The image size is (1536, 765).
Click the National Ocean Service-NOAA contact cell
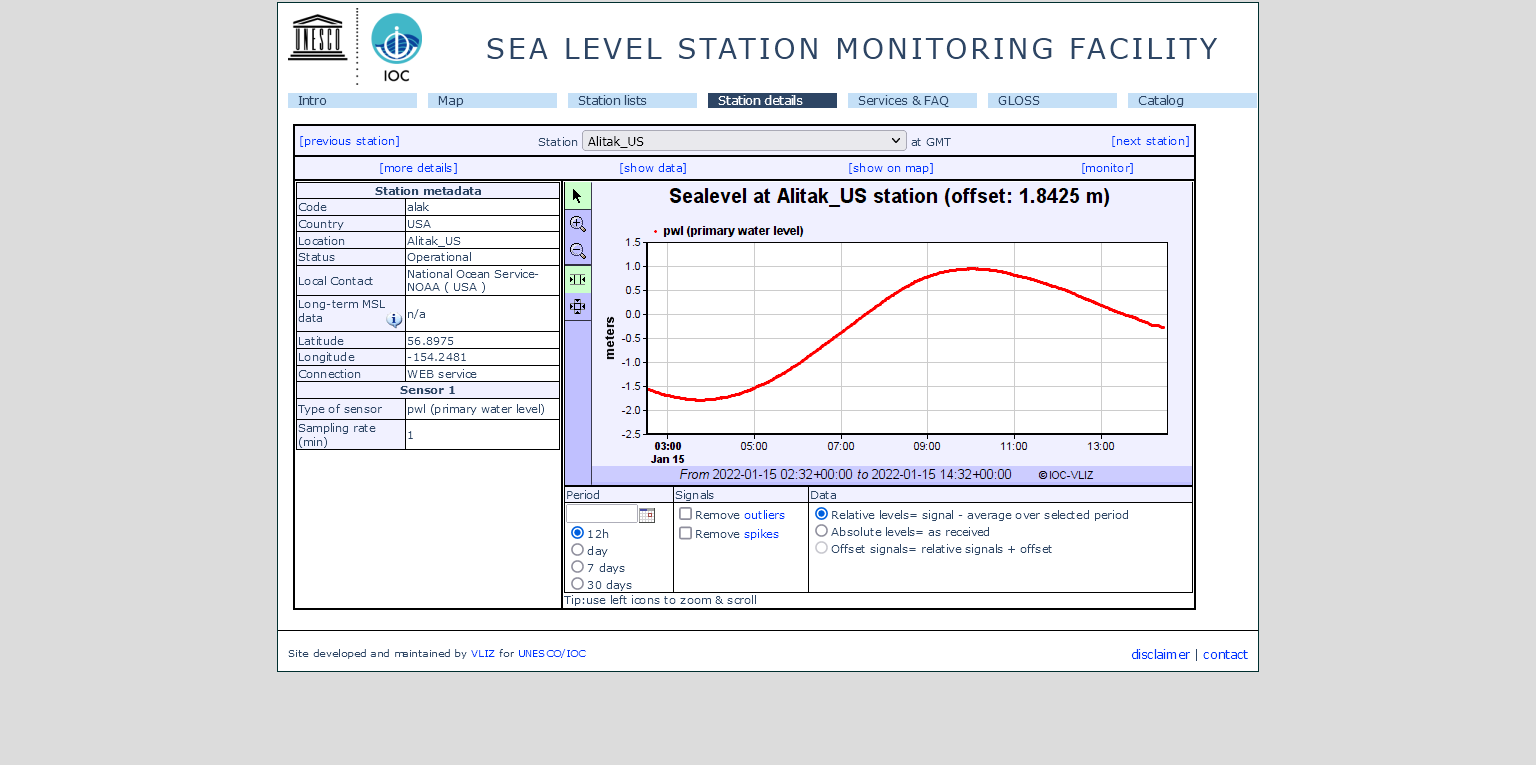(x=482, y=281)
